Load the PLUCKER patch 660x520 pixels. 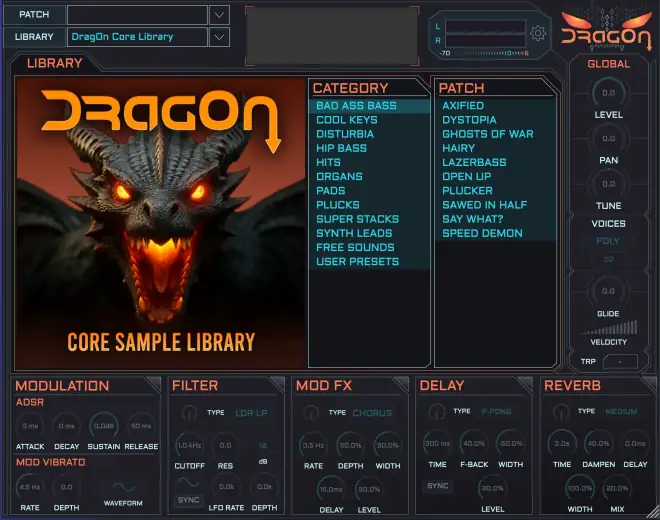tap(495, 191)
